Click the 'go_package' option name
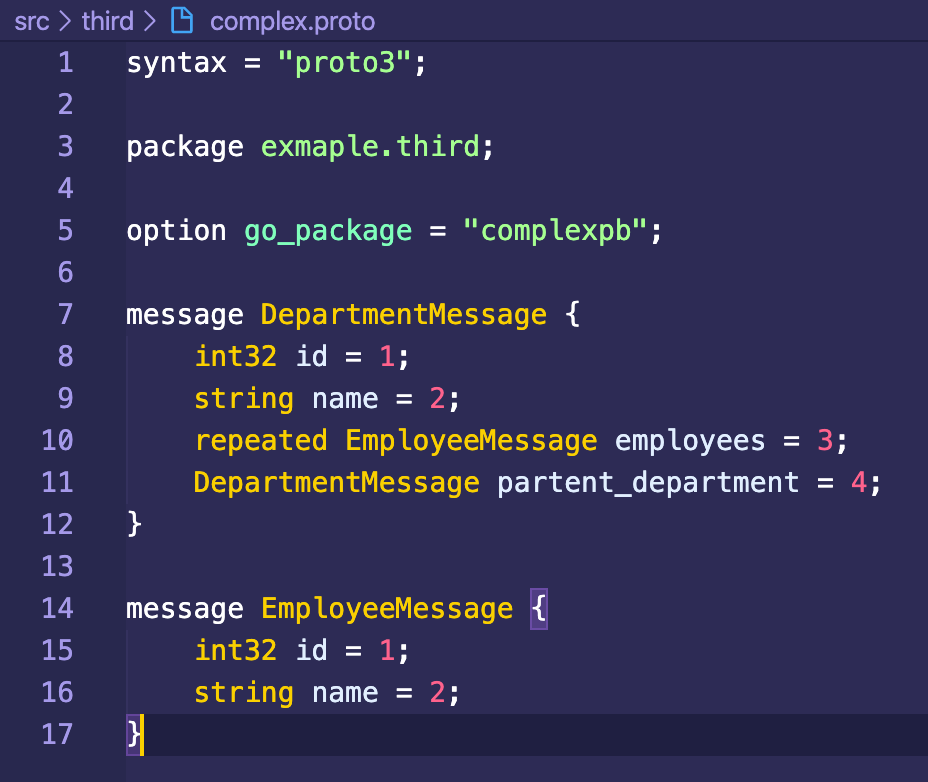This screenshot has width=928, height=782. point(328,232)
